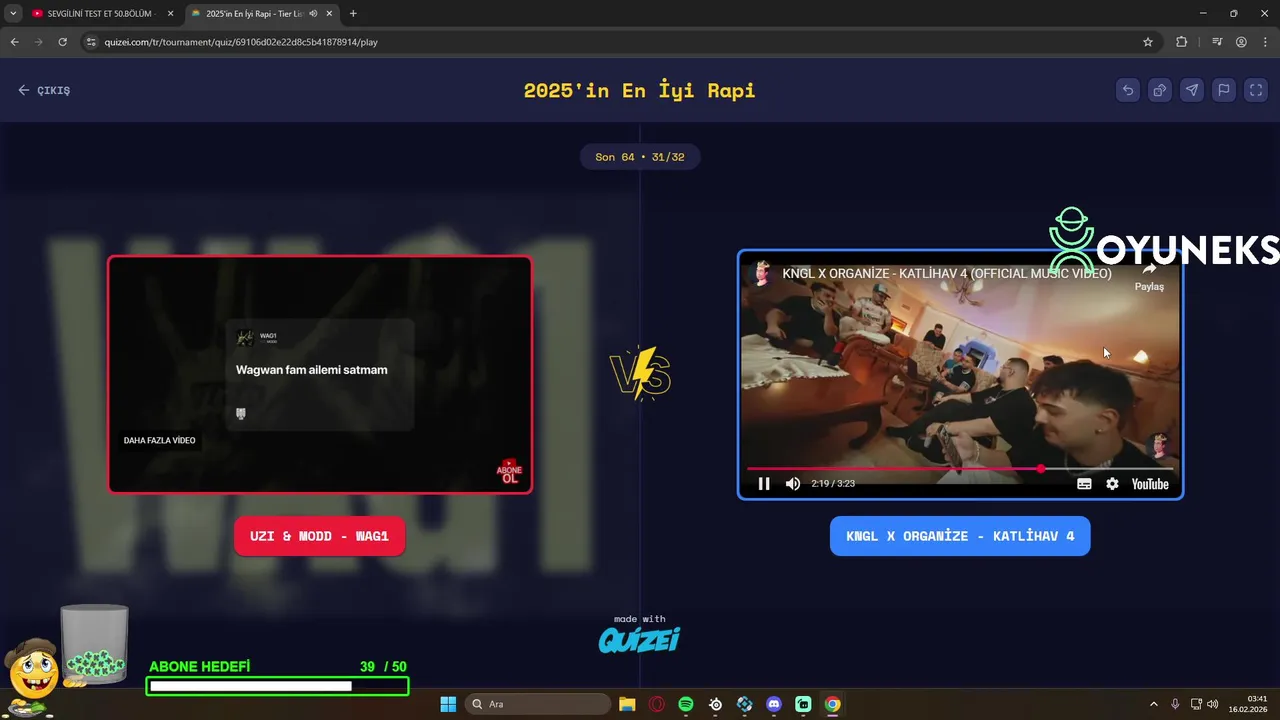Viewport: 1280px width, 720px height.
Task: Click DAHA FAZLA VİDEO on left player
Action: (x=160, y=440)
